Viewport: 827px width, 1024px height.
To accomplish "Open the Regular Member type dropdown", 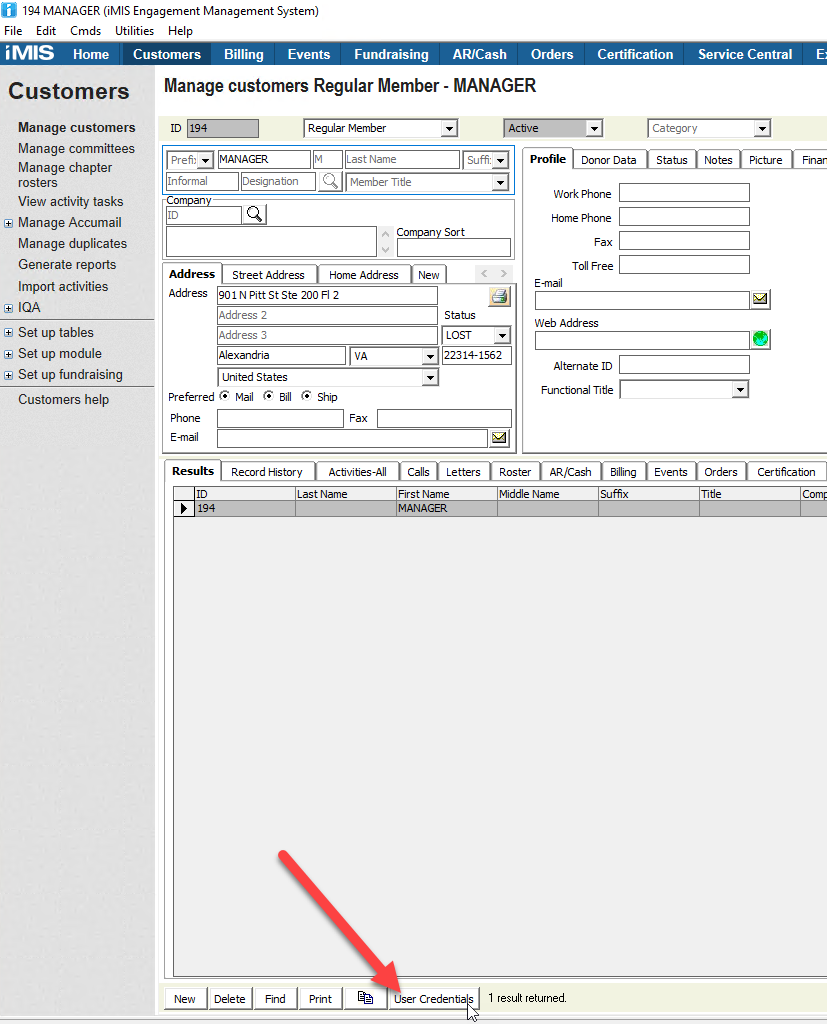I will [449, 129].
